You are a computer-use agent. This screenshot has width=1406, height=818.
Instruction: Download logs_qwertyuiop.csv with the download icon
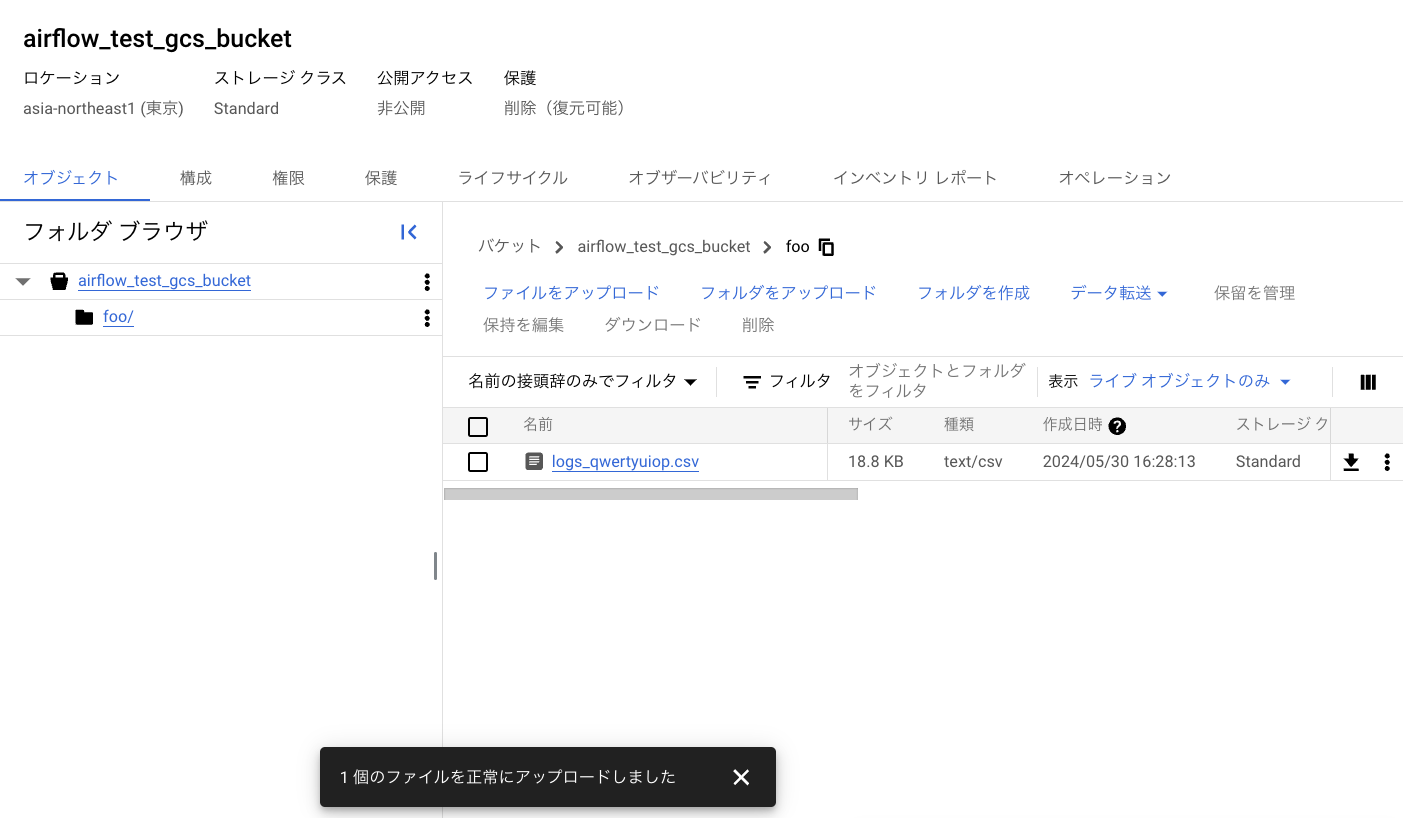(1350, 462)
